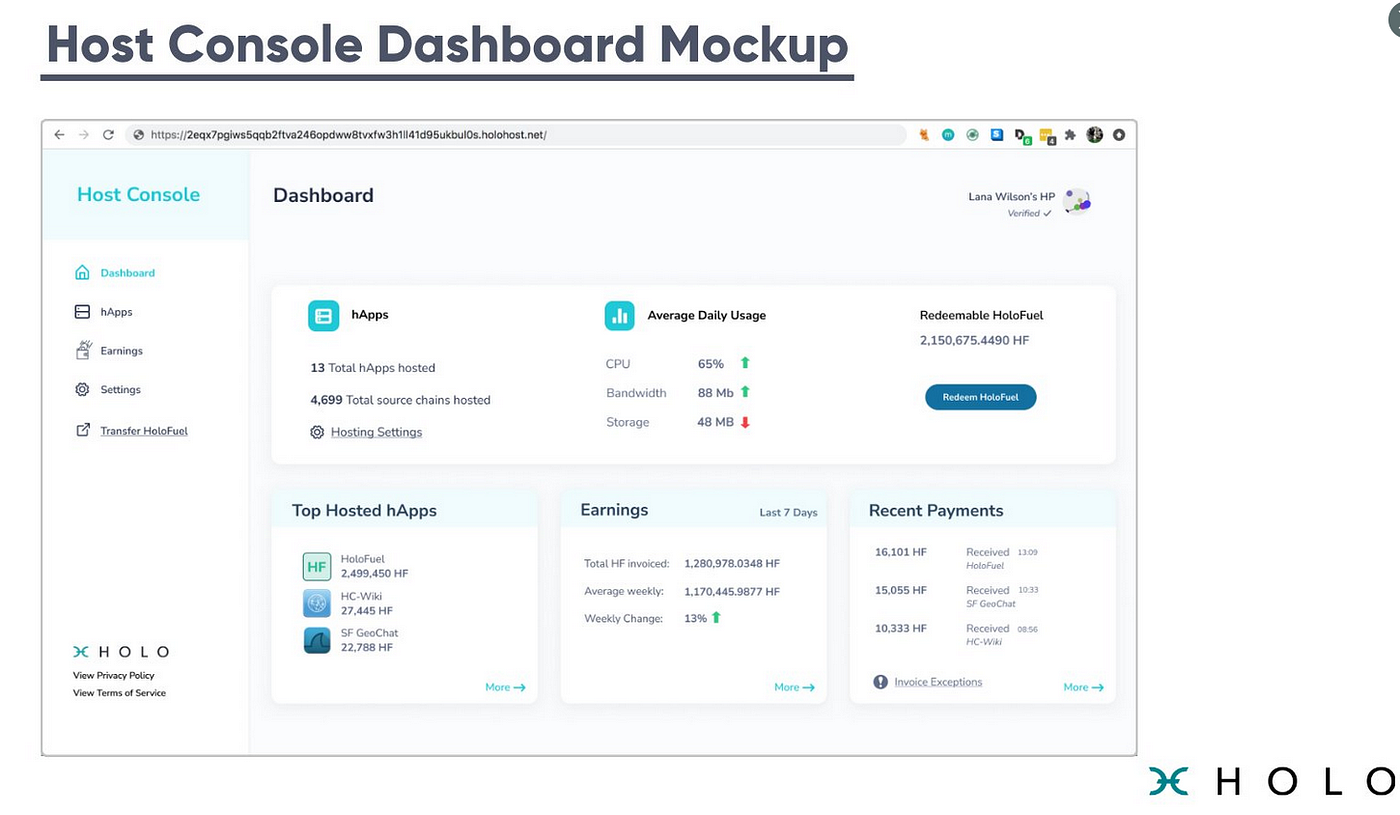
Task: Click the browser forward arrow
Action: coord(83,134)
